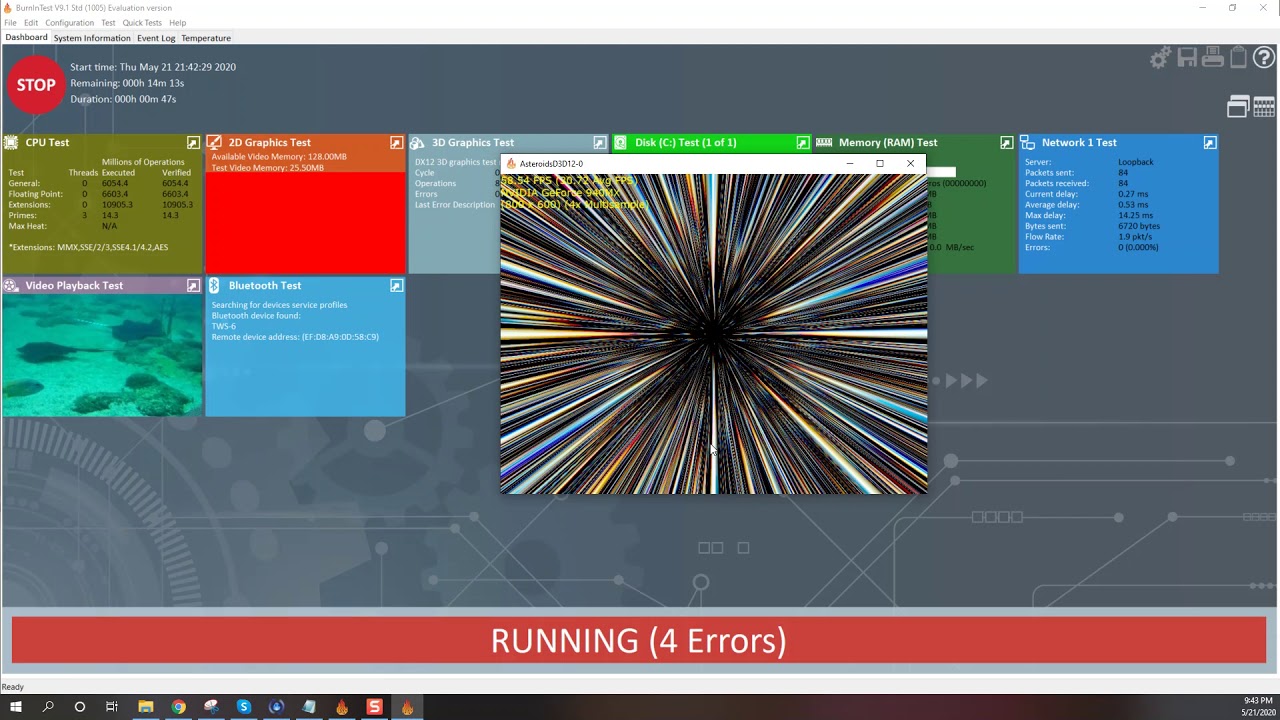The height and width of the screenshot is (720, 1280).
Task: Click the AsteroidsD3D12 3D render area
Action: point(714,333)
